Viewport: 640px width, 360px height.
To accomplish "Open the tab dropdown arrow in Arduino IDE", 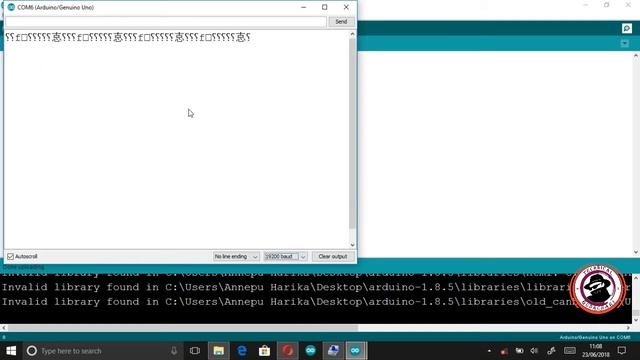I will 624,43.
